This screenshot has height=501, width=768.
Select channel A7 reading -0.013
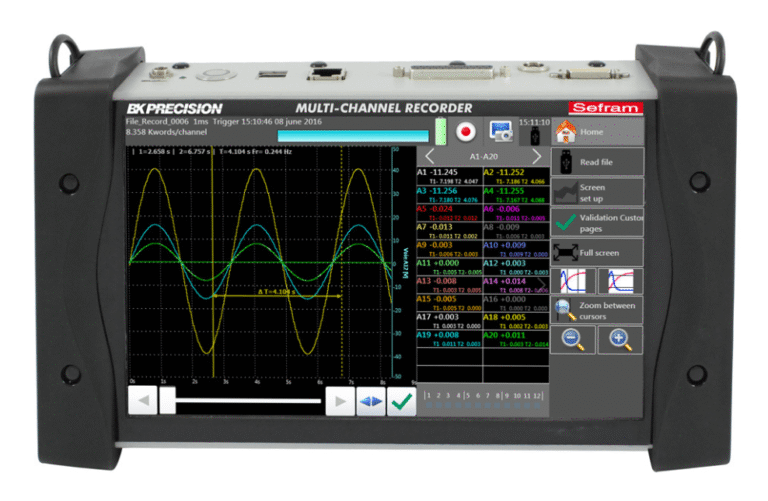(x=449, y=231)
